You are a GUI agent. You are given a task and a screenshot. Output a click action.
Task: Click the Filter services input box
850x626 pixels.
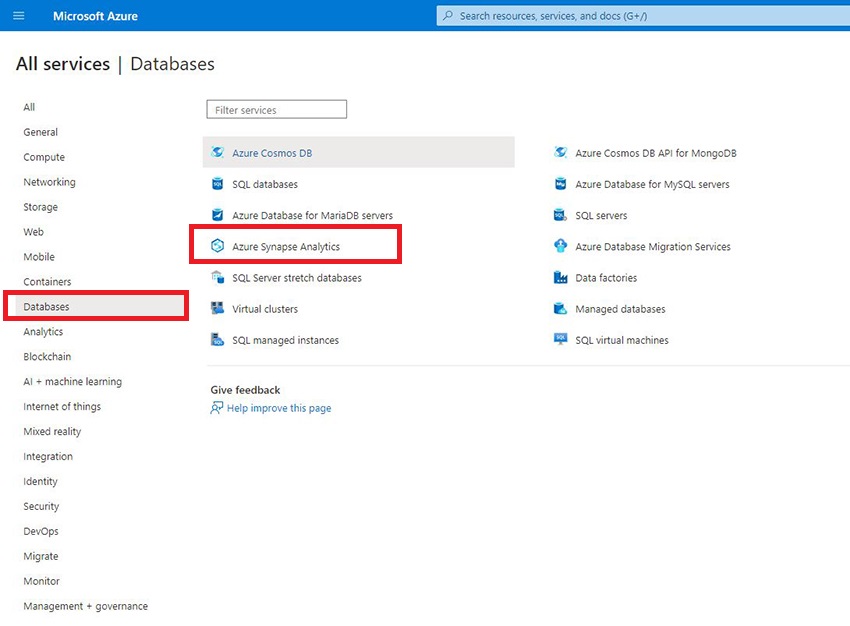[x=276, y=110]
